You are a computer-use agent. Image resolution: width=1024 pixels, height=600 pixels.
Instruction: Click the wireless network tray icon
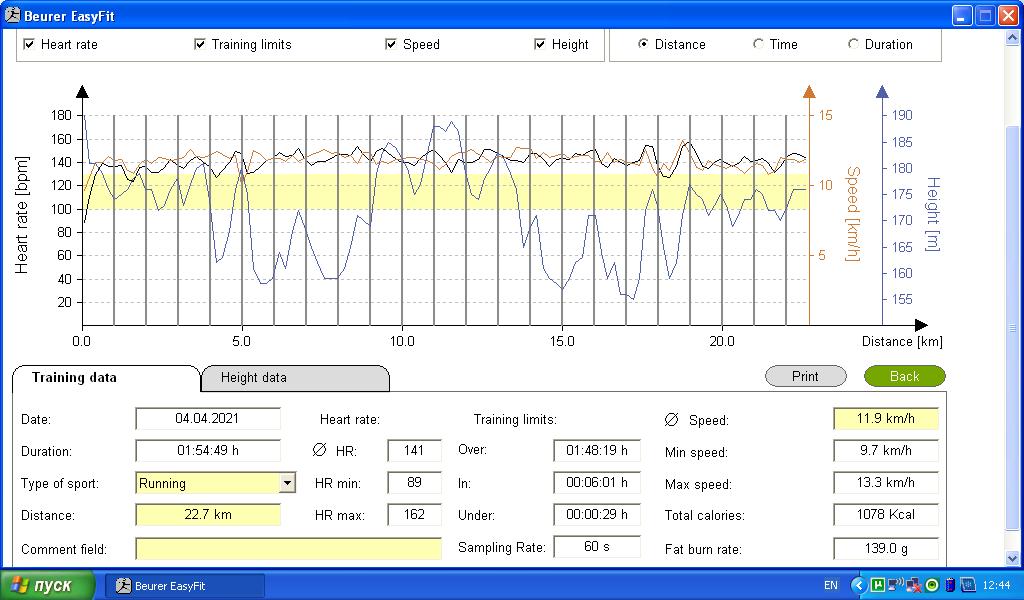[896, 585]
